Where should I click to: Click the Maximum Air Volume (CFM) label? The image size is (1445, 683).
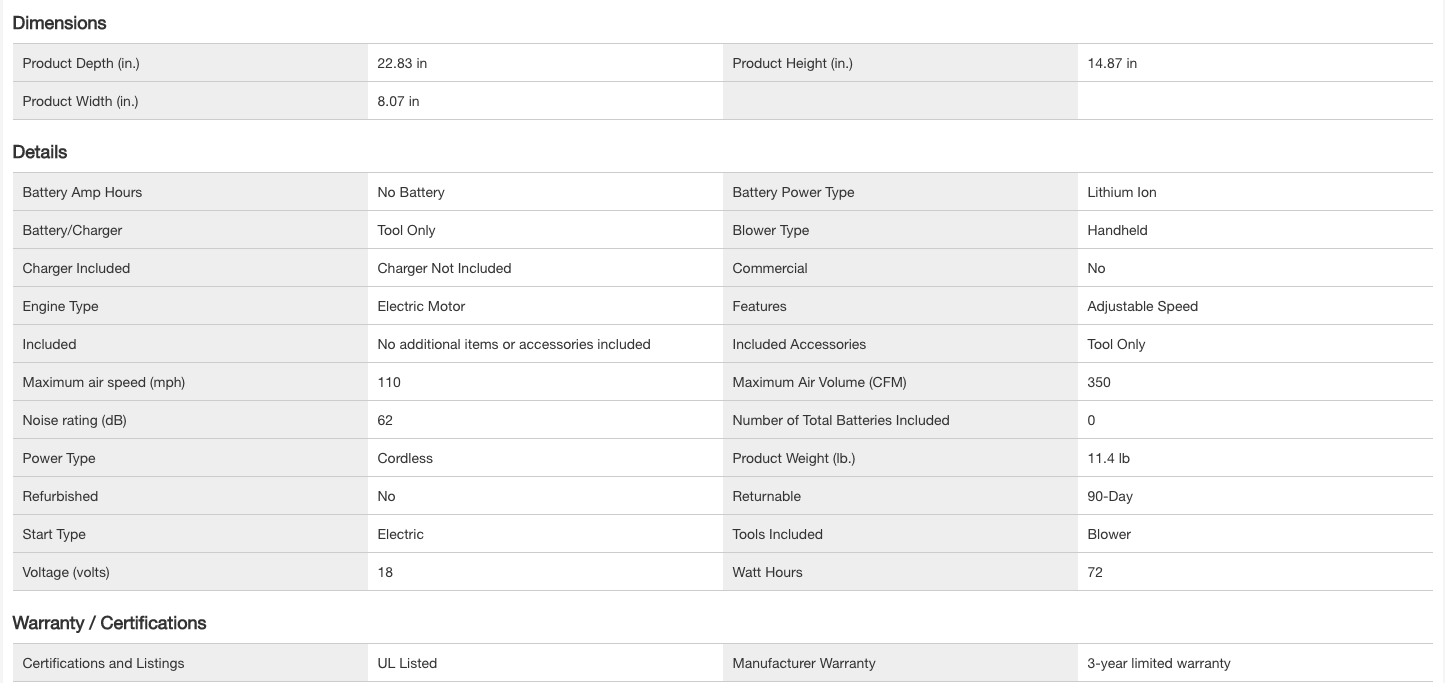click(819, 382)
